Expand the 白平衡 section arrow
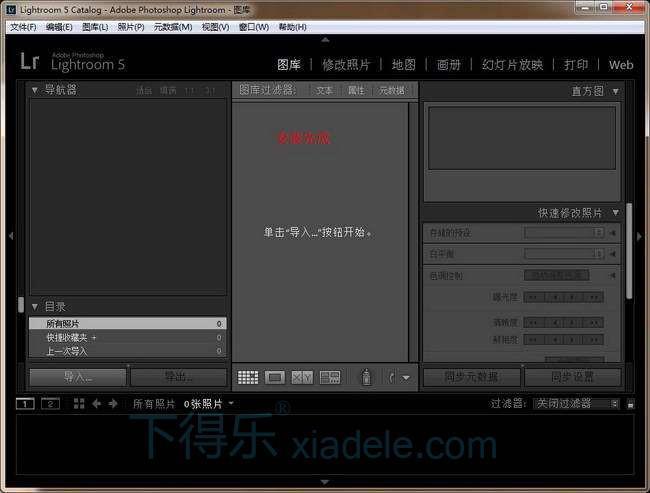The width and height of the screenshot is (650, 493). pos(612,254)
